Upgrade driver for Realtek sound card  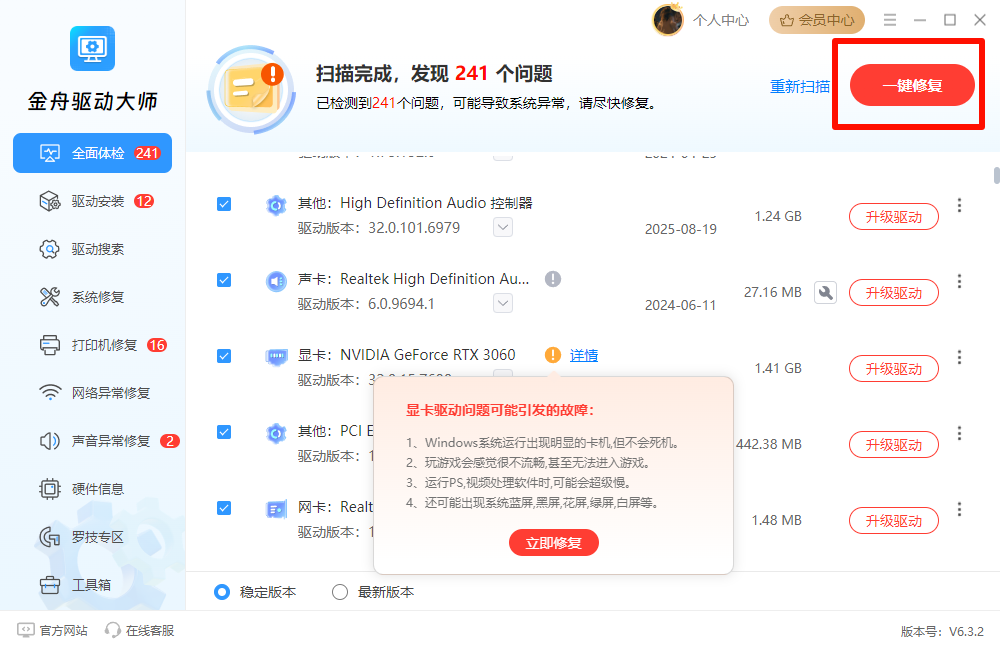(893, 293)
